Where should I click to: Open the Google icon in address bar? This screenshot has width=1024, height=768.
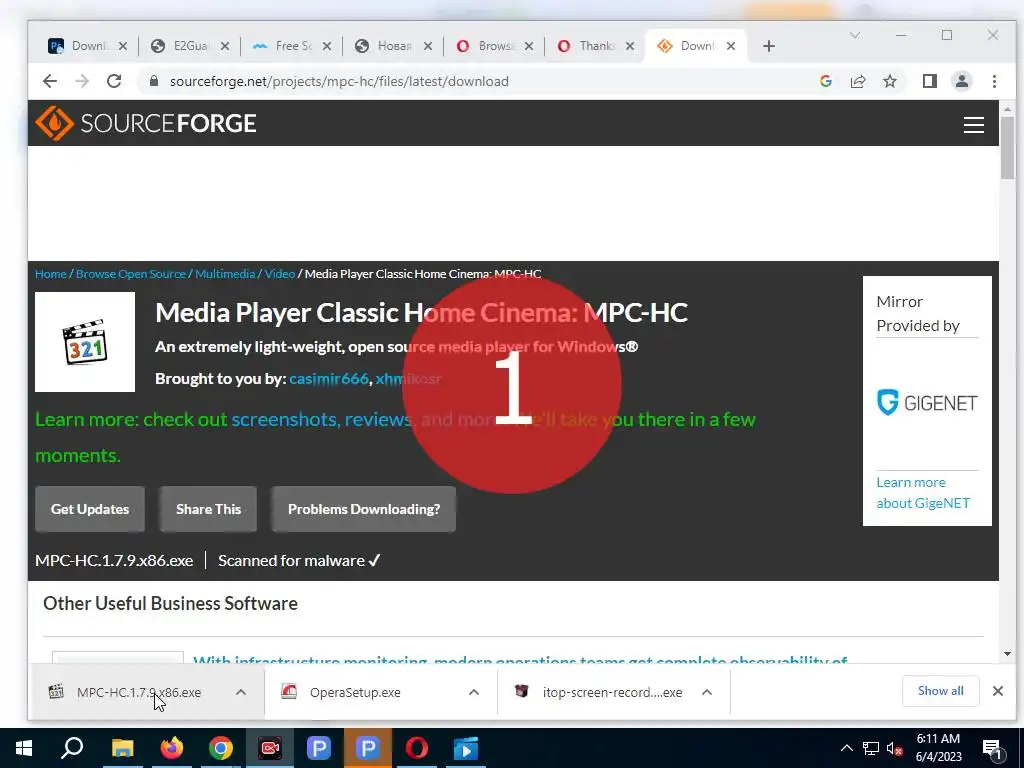(x=825, y=81)
